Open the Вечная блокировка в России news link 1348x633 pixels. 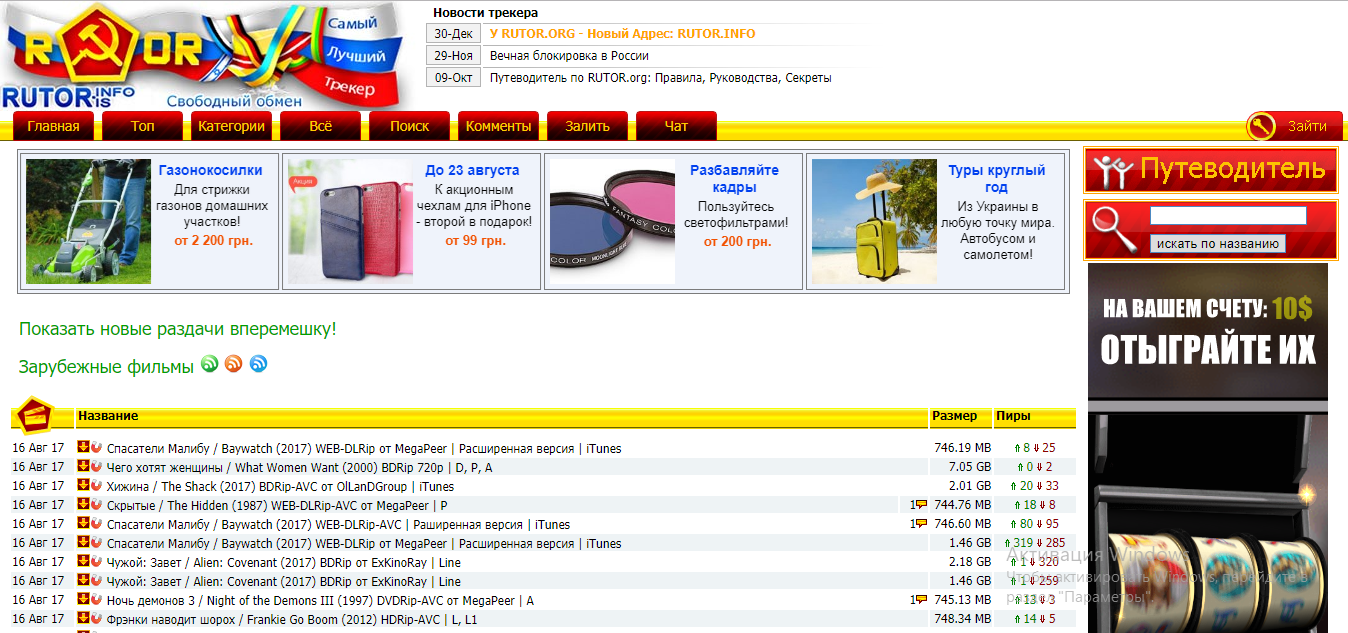click(x=569, y=56)
